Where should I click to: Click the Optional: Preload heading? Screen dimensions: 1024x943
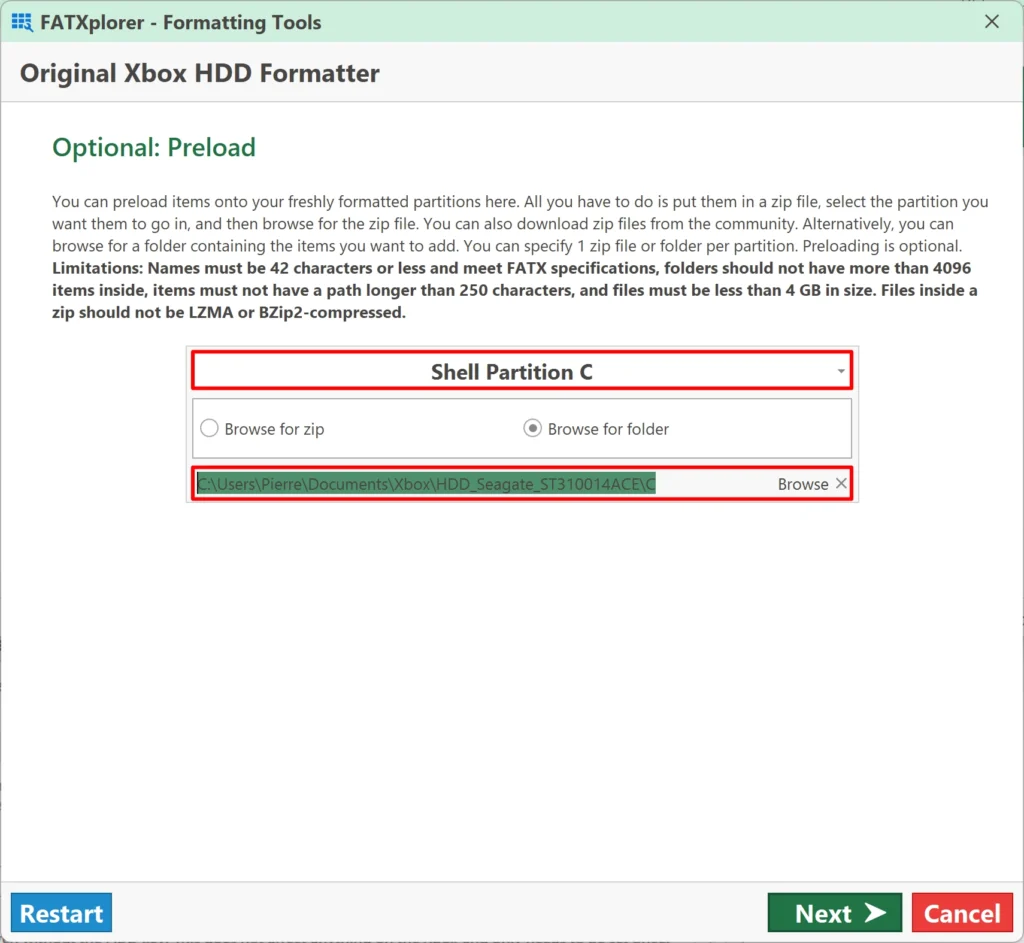point(154,148)
